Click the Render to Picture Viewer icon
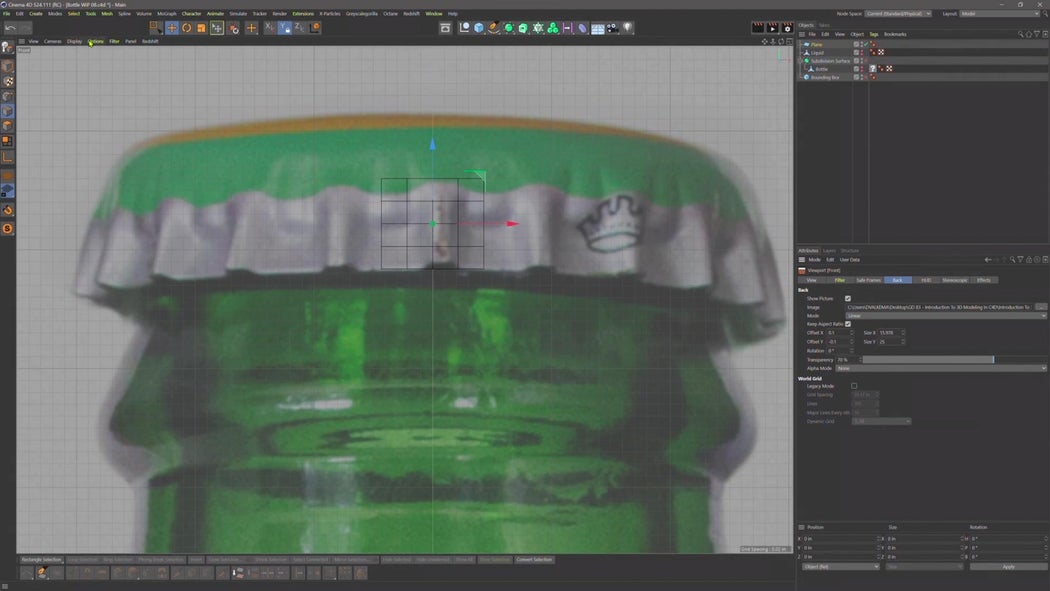Image resolution: width=1050 pixels, height=591 pixels. [772, 27]
